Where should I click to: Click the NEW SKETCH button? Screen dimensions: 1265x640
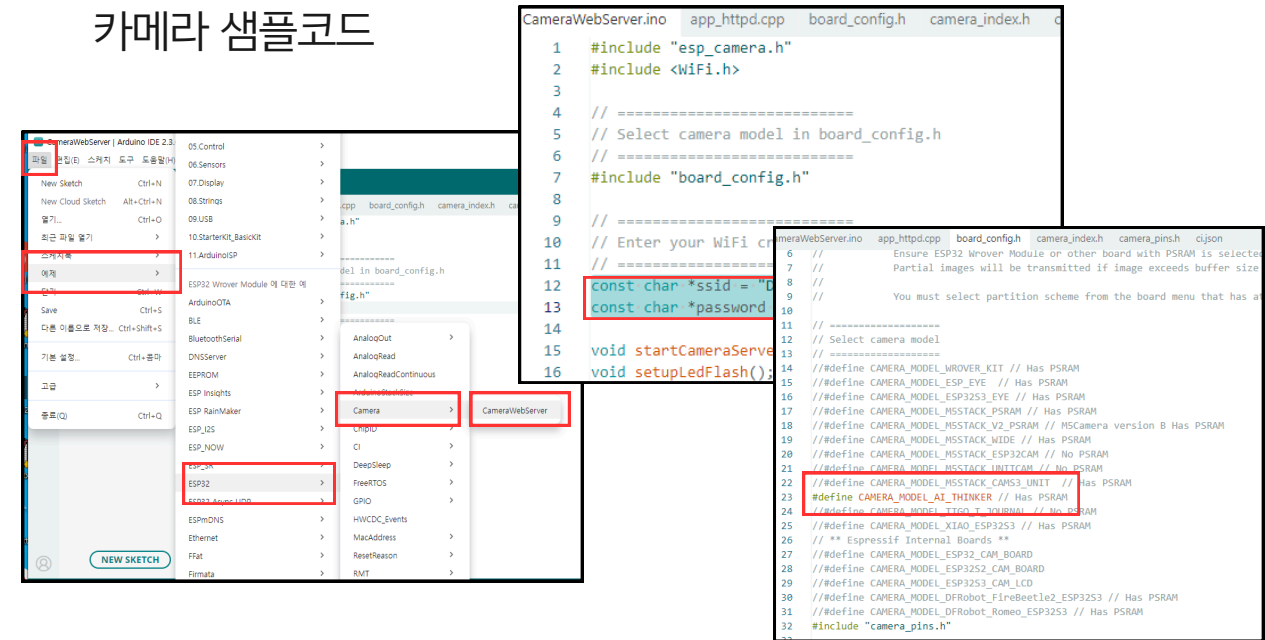[x=130, y=560]
